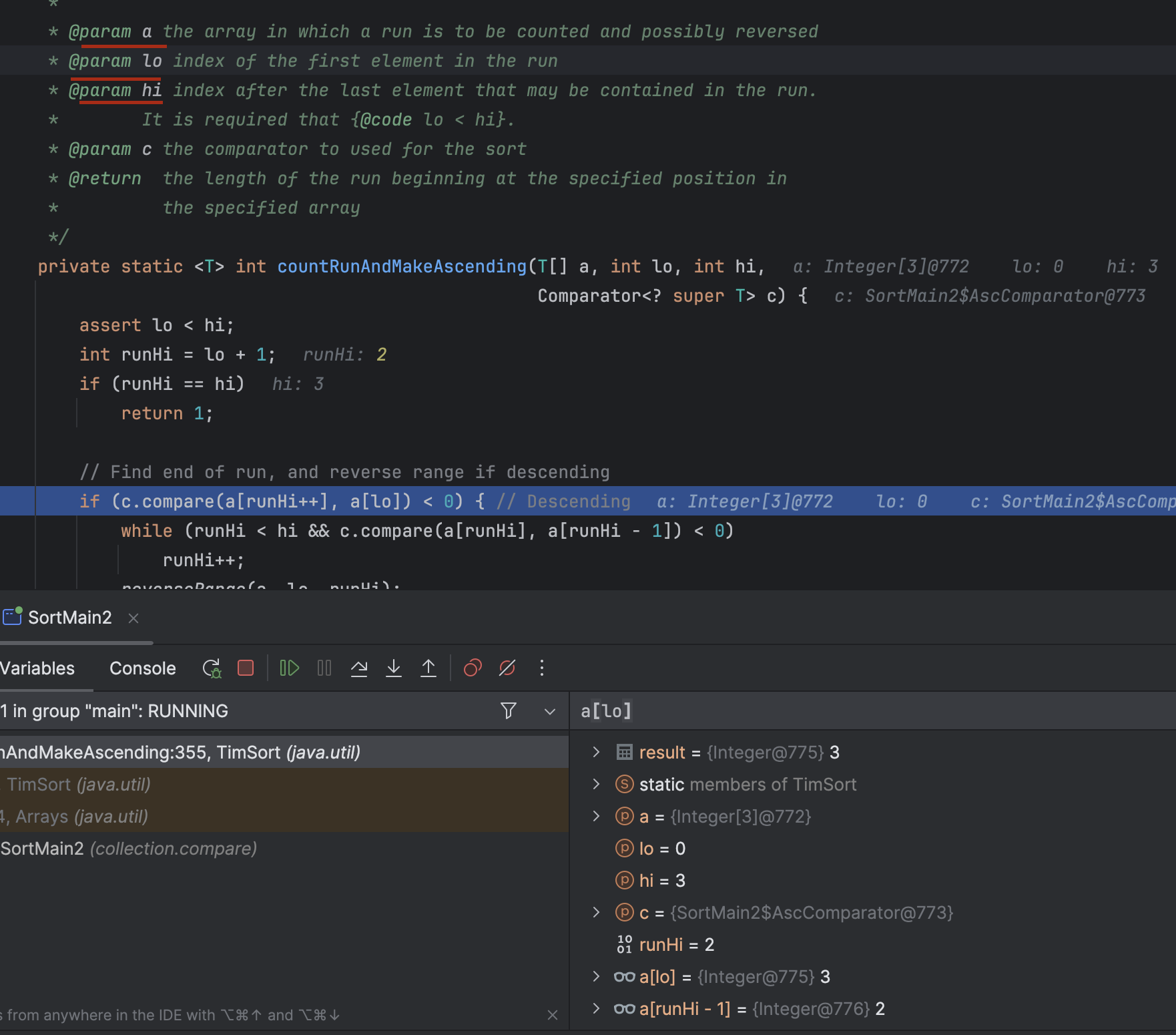Screen dimensions: 1176x1035
Task: Toggle Mute Breakpoints
Action: (x=507, y=668)
